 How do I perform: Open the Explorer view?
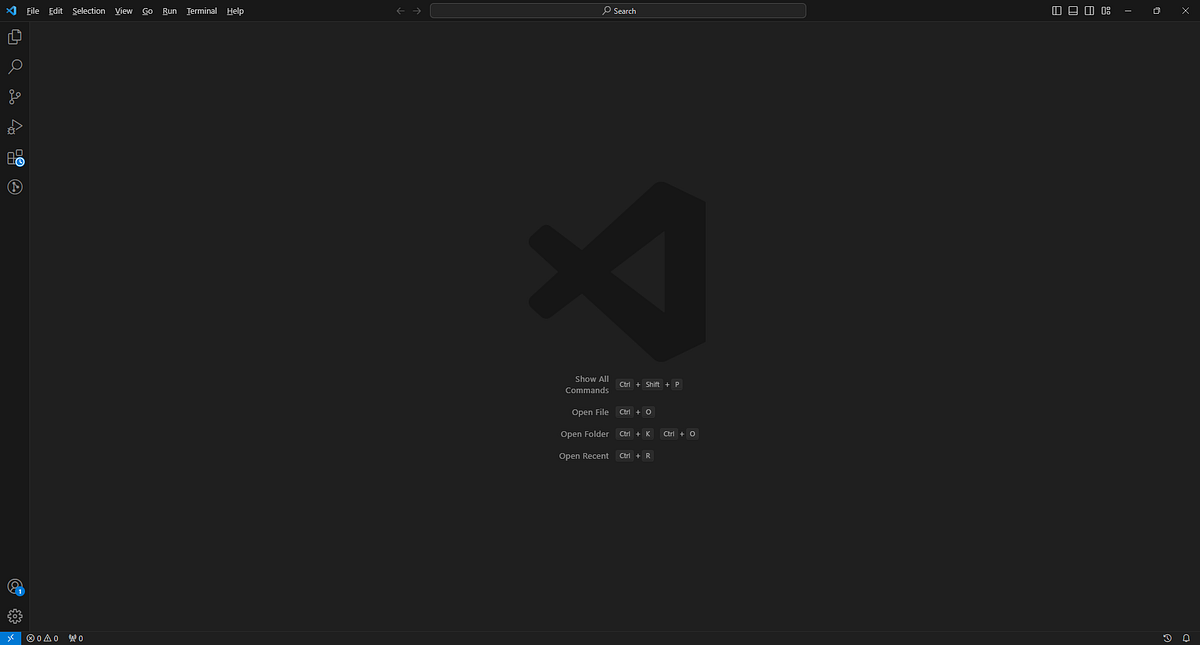point(14,36)
